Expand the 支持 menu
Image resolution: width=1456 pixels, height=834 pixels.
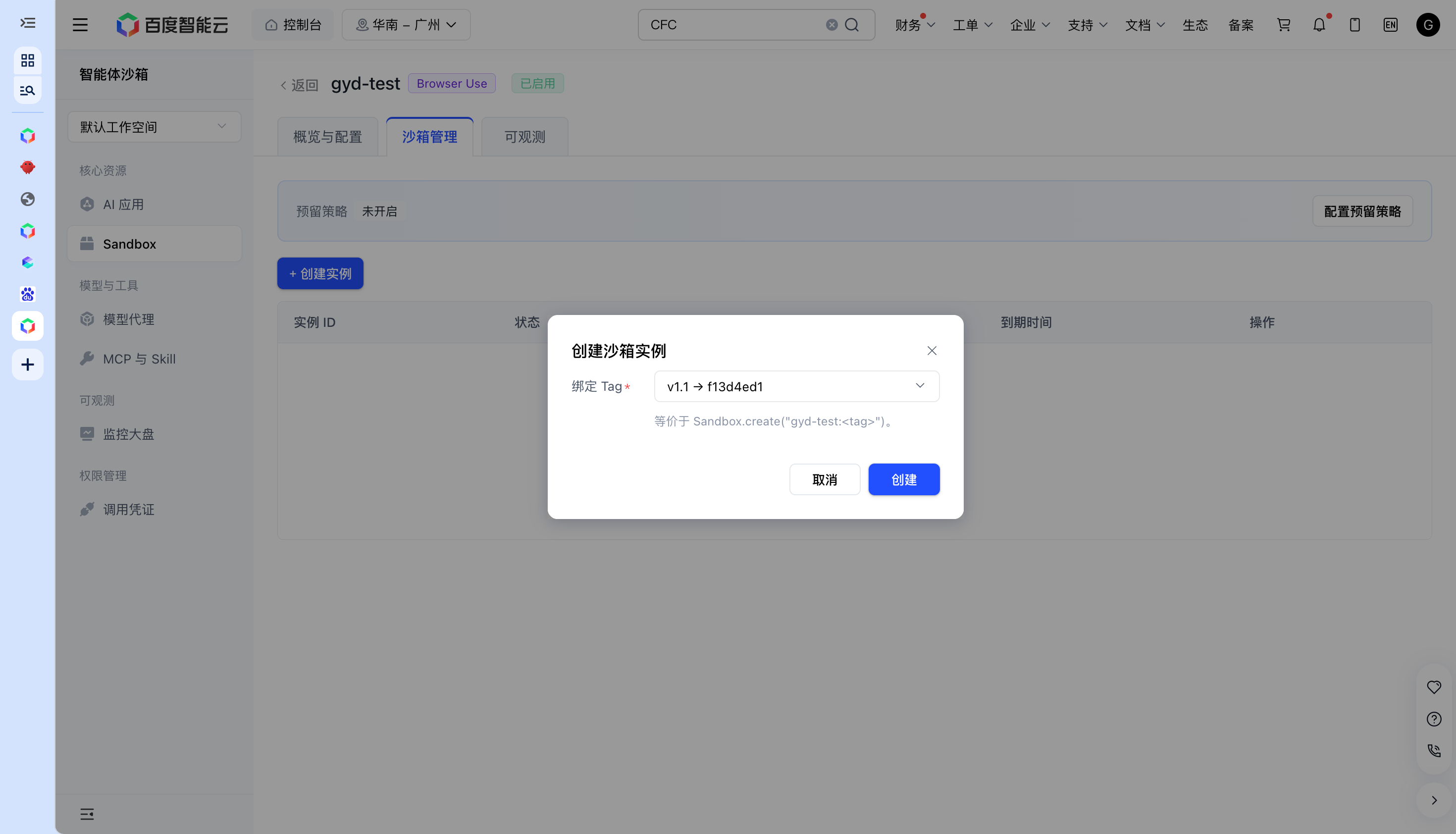(1087, 25)
